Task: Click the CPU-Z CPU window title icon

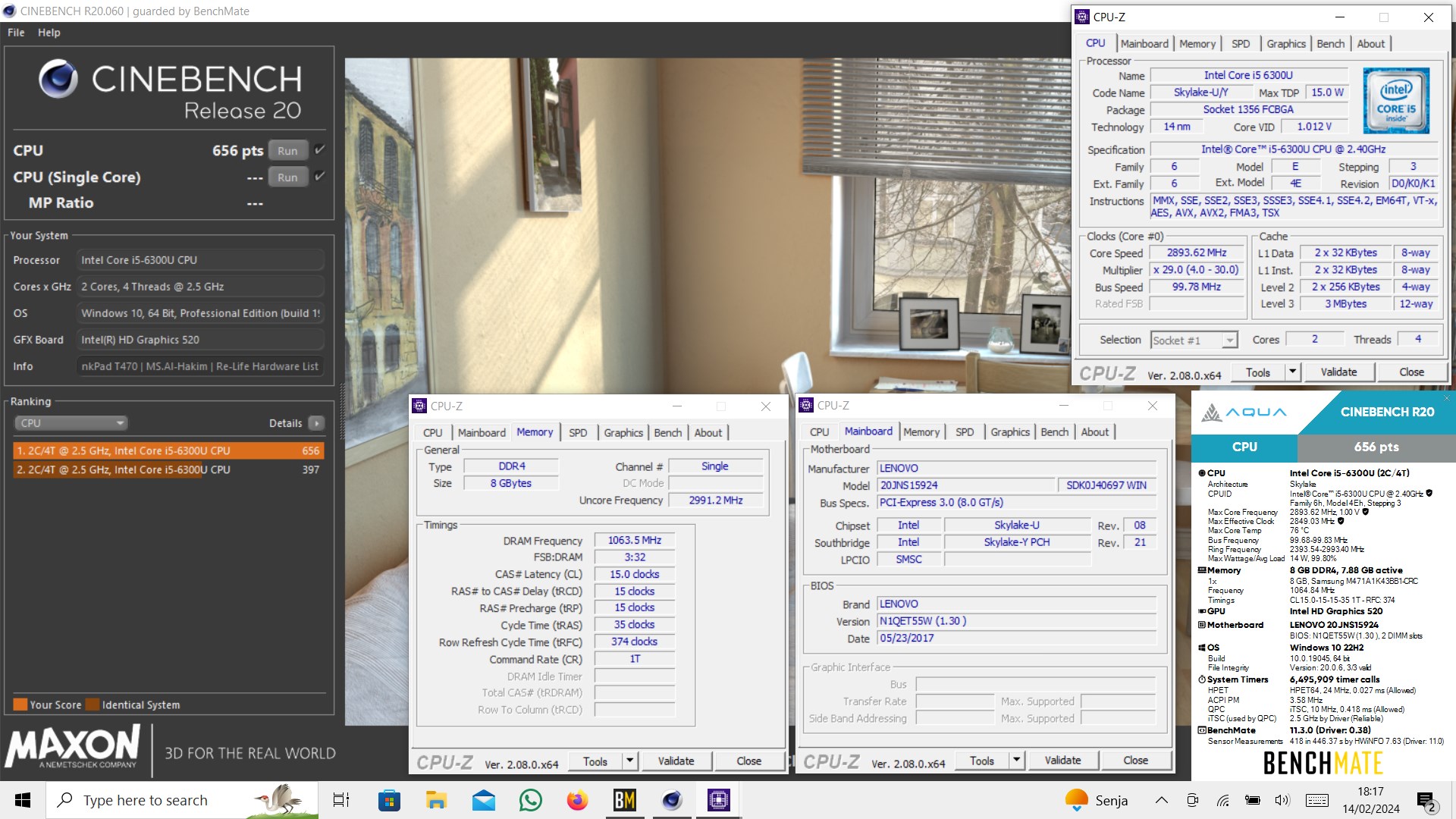Action: pos(1082,17)
